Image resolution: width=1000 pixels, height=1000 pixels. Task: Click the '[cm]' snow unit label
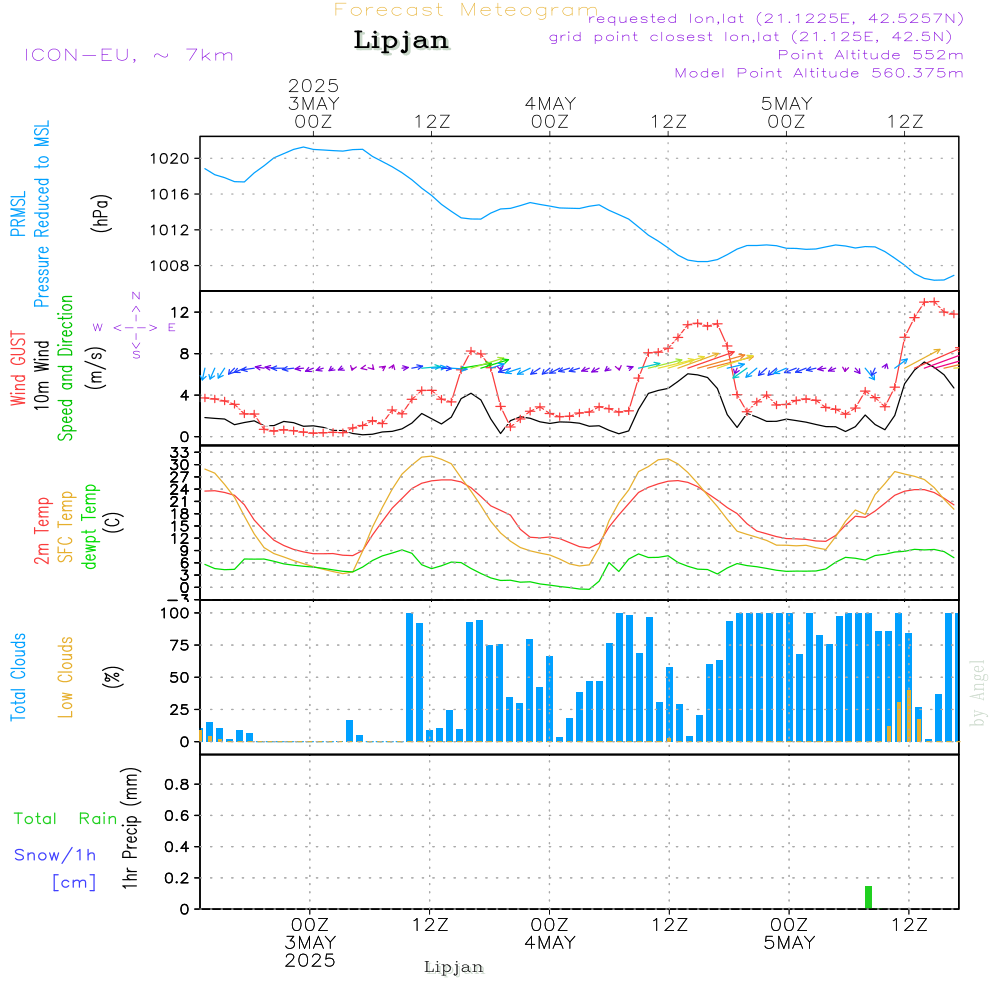coord(74,883)
